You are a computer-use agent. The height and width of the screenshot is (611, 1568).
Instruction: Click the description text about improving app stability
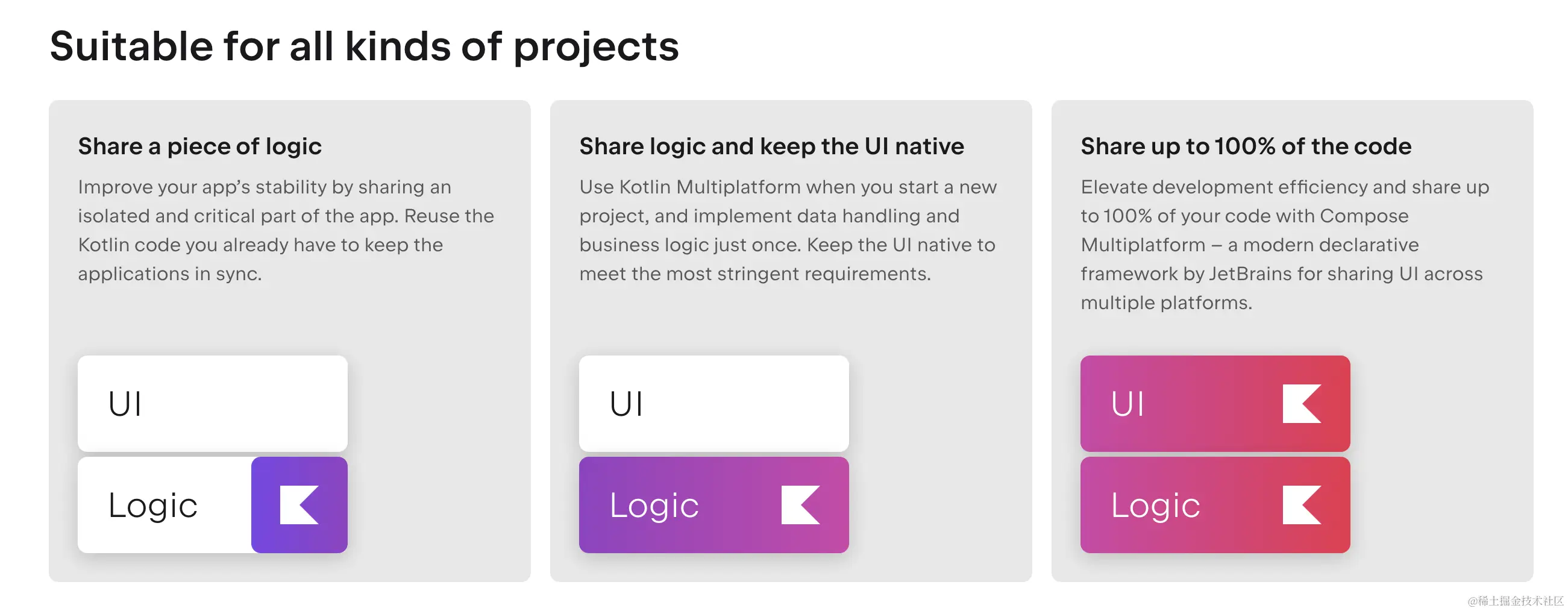pyautogui.click(x=286, y=230)
